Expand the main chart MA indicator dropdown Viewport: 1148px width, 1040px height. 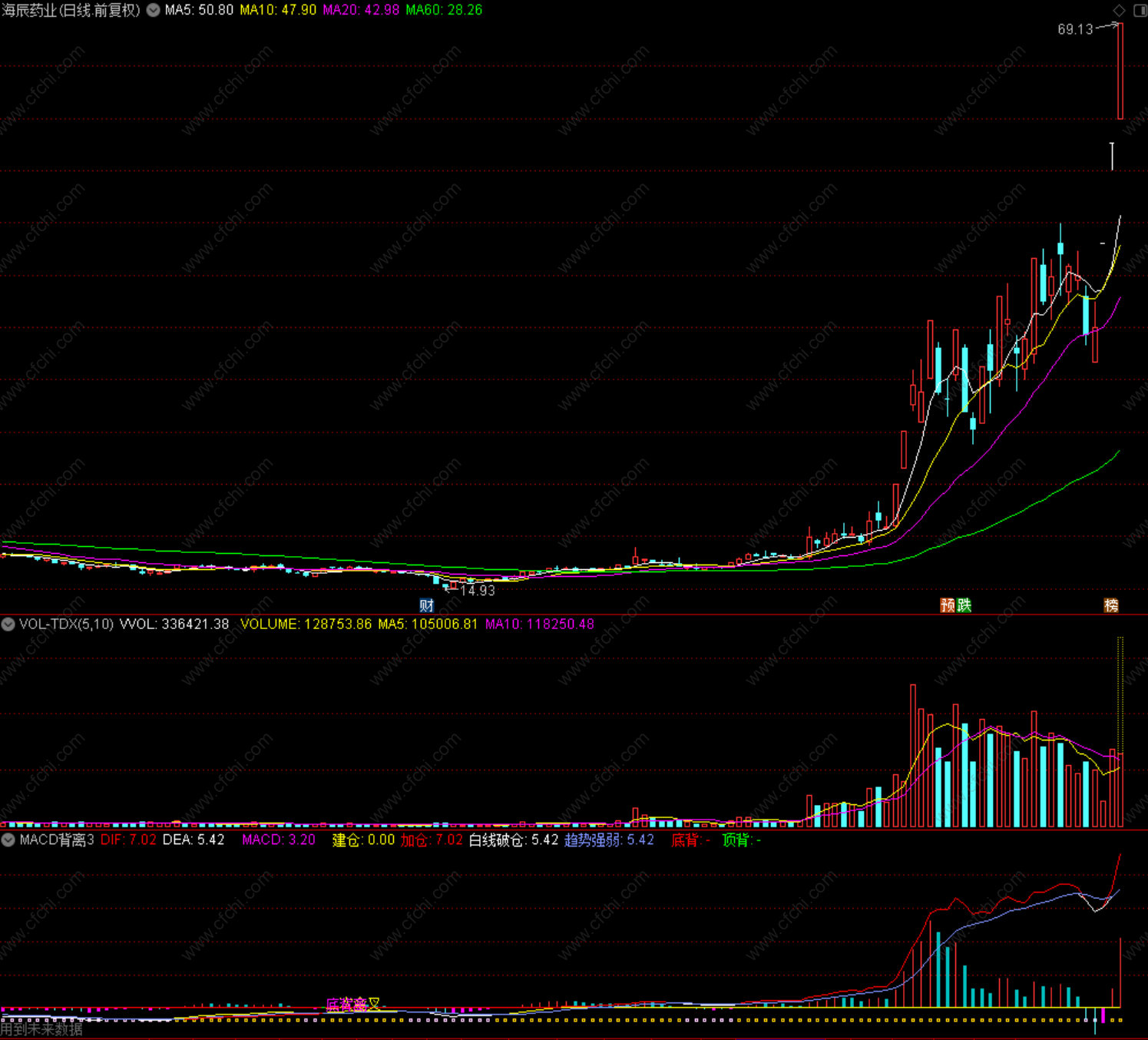point(154,10)
